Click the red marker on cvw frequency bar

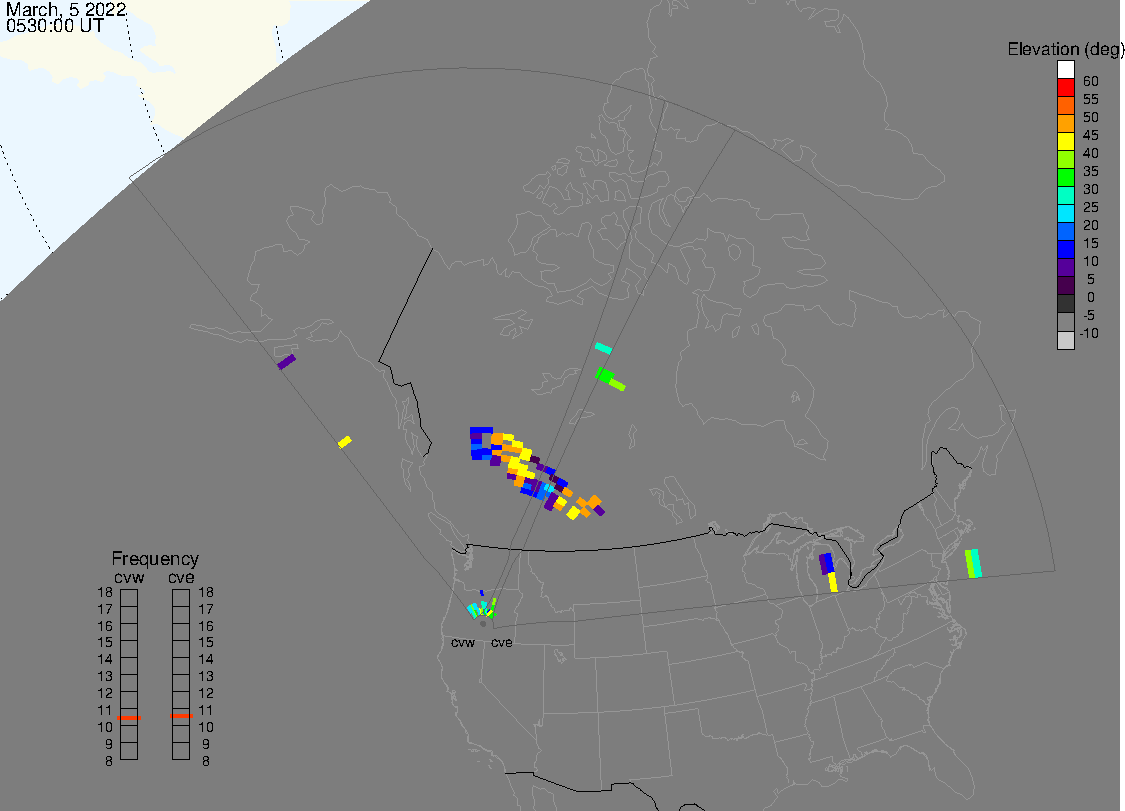click(129, 718)
